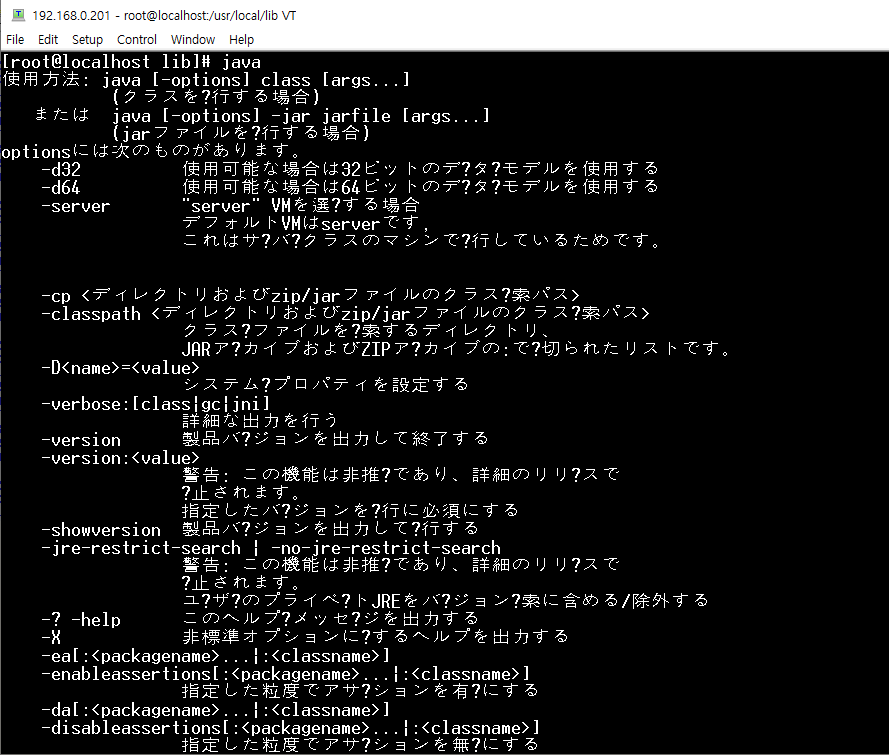Click the 'VM' text in '"server" VM' line
Screen dimensions: 889x755
281,205
